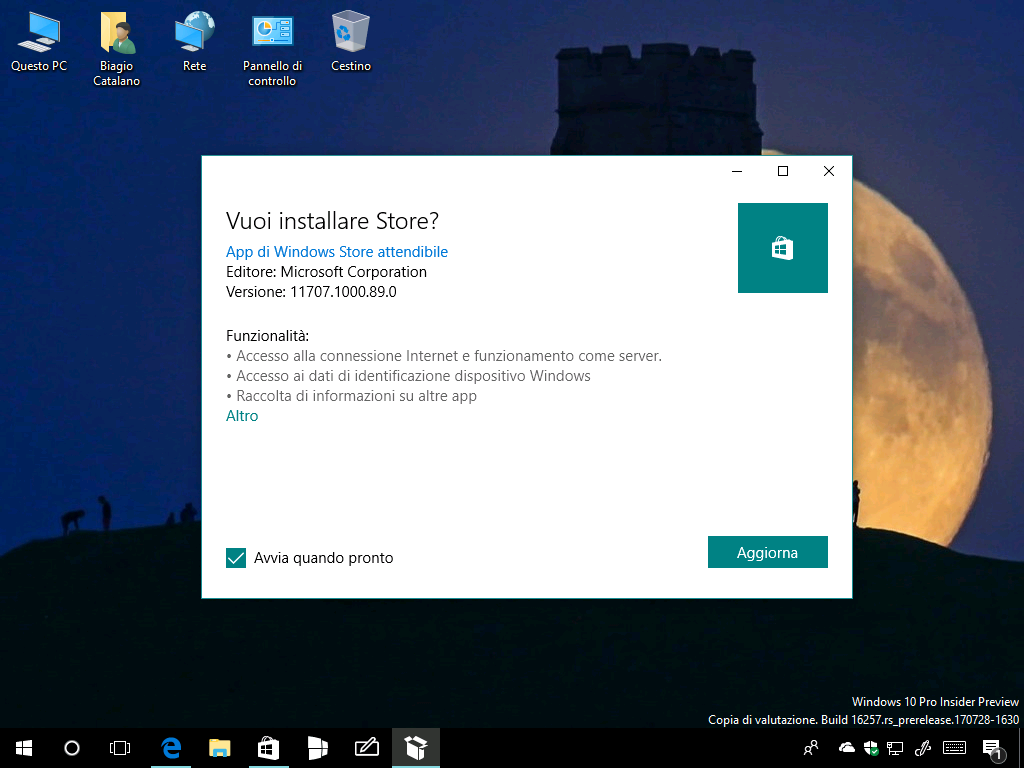1024x768 pixels.
Task: Open the Pannello di controllo icon
Action: [x=272, y=48]
